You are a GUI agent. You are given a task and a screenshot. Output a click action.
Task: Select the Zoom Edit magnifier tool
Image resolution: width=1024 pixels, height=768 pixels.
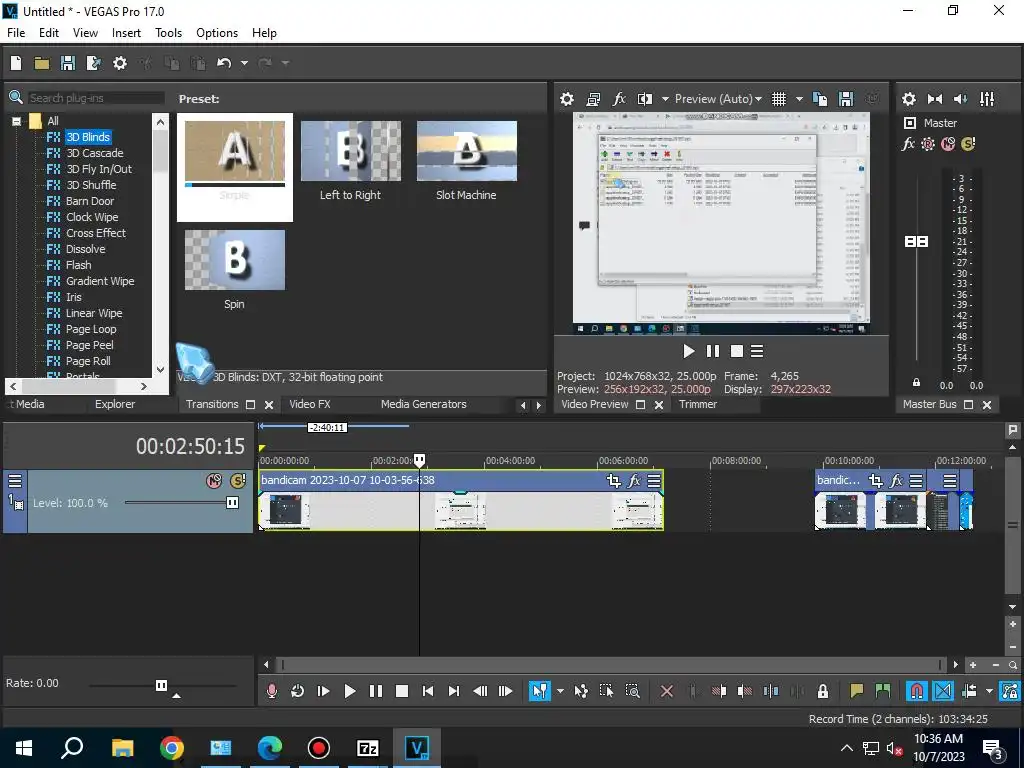[632, 691]
